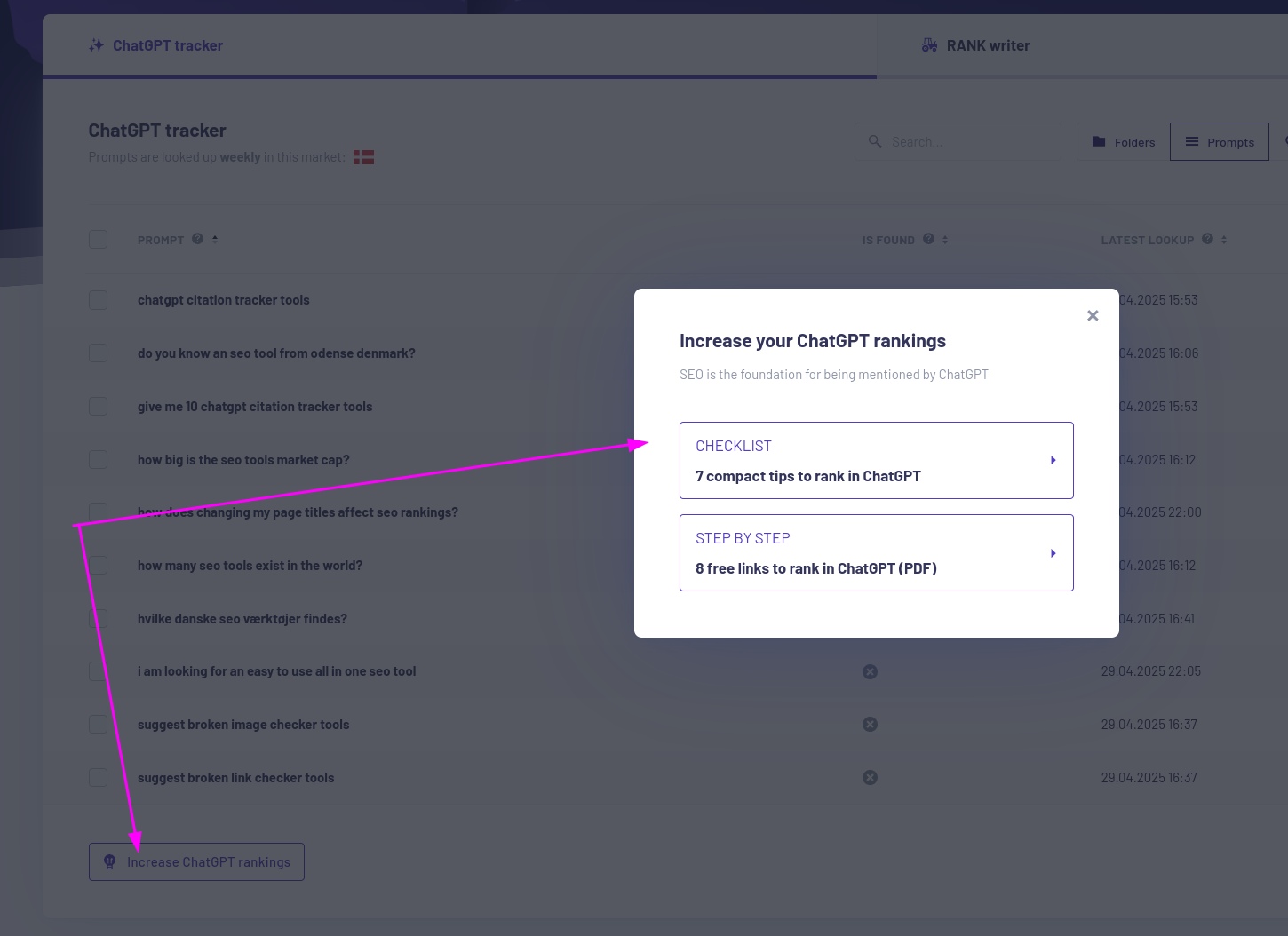This screenshot has height=936, width=1288.
Task: Open prompt how big is the seo tools market cap
Action: (x=243, y=460)
